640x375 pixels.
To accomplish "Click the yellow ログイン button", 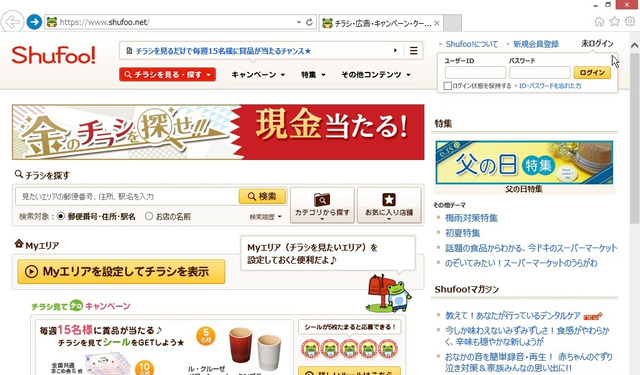I will (x=592, y=73).
